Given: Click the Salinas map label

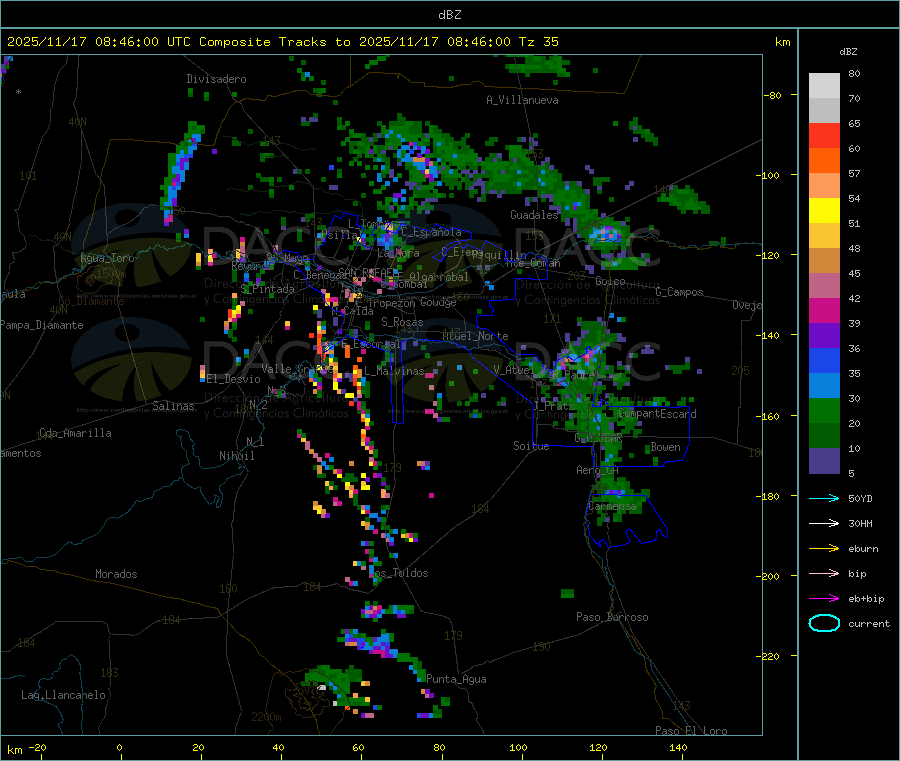Looking at the screenshot, I should point(173,406).
